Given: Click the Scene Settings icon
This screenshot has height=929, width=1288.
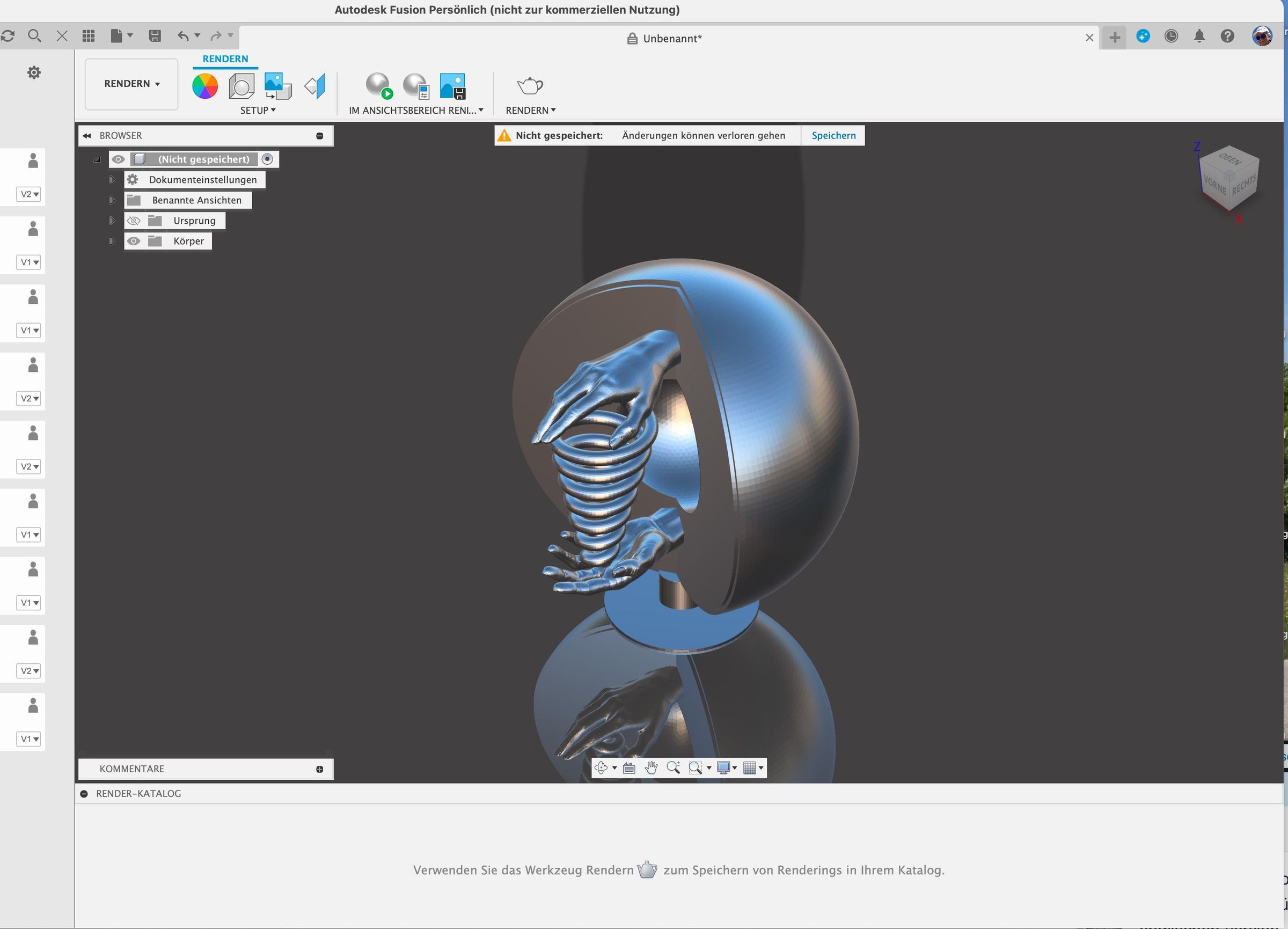Looking at the screenshot, I should [241, 86].
